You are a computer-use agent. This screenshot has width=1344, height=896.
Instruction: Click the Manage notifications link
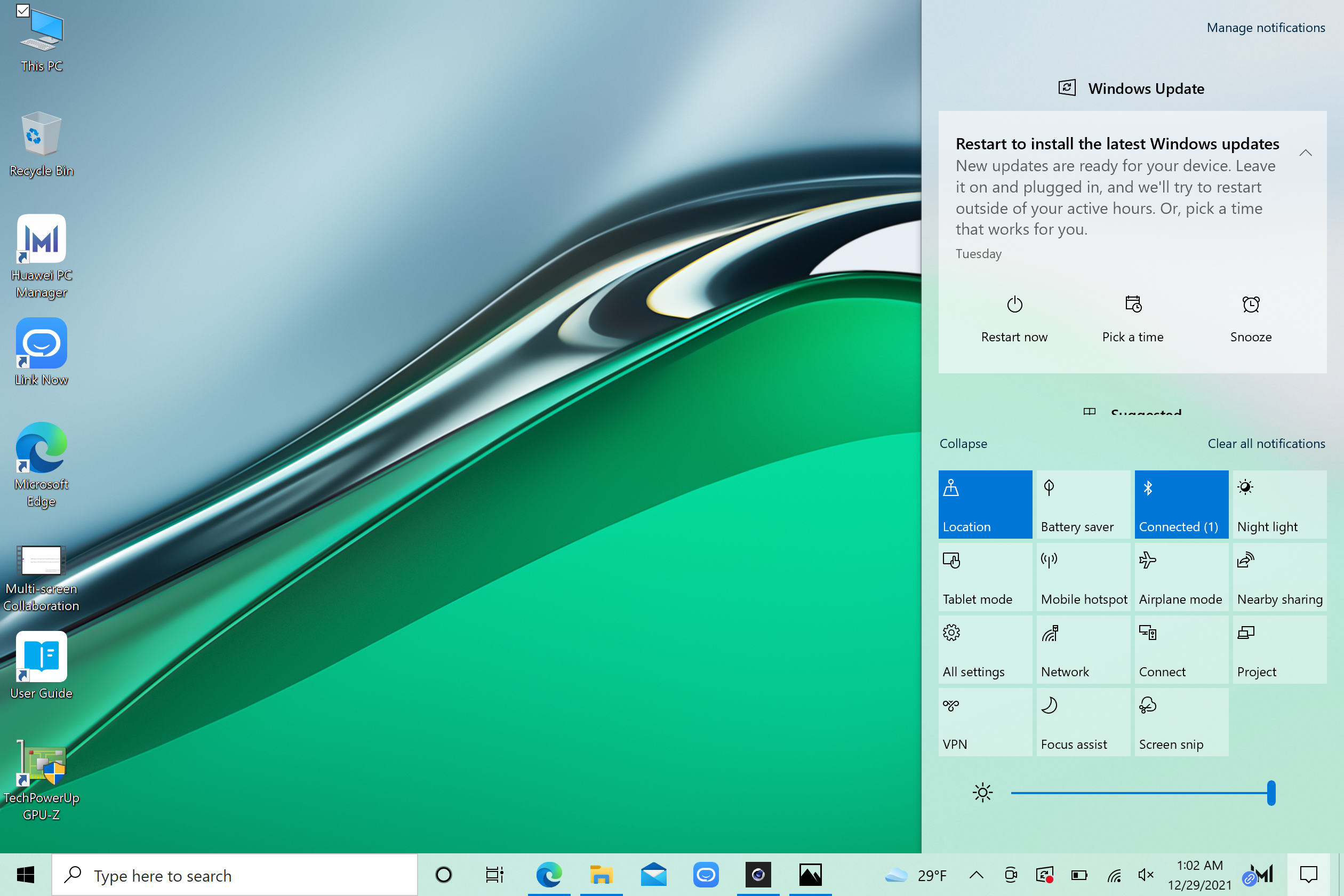pyautogui.click(x=1265, y=27)
